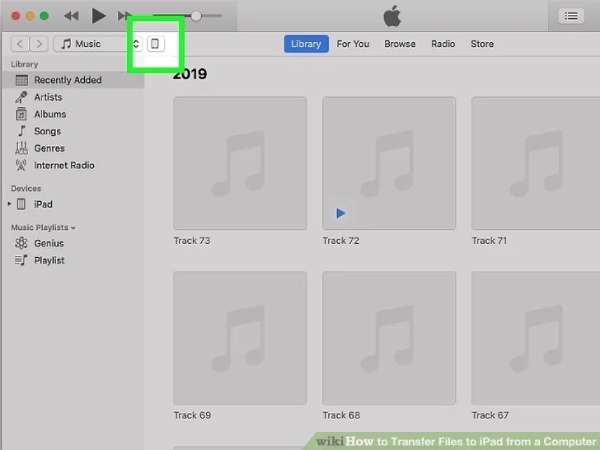
Task: Click the Track 69 album artwork
Action: 240,338
